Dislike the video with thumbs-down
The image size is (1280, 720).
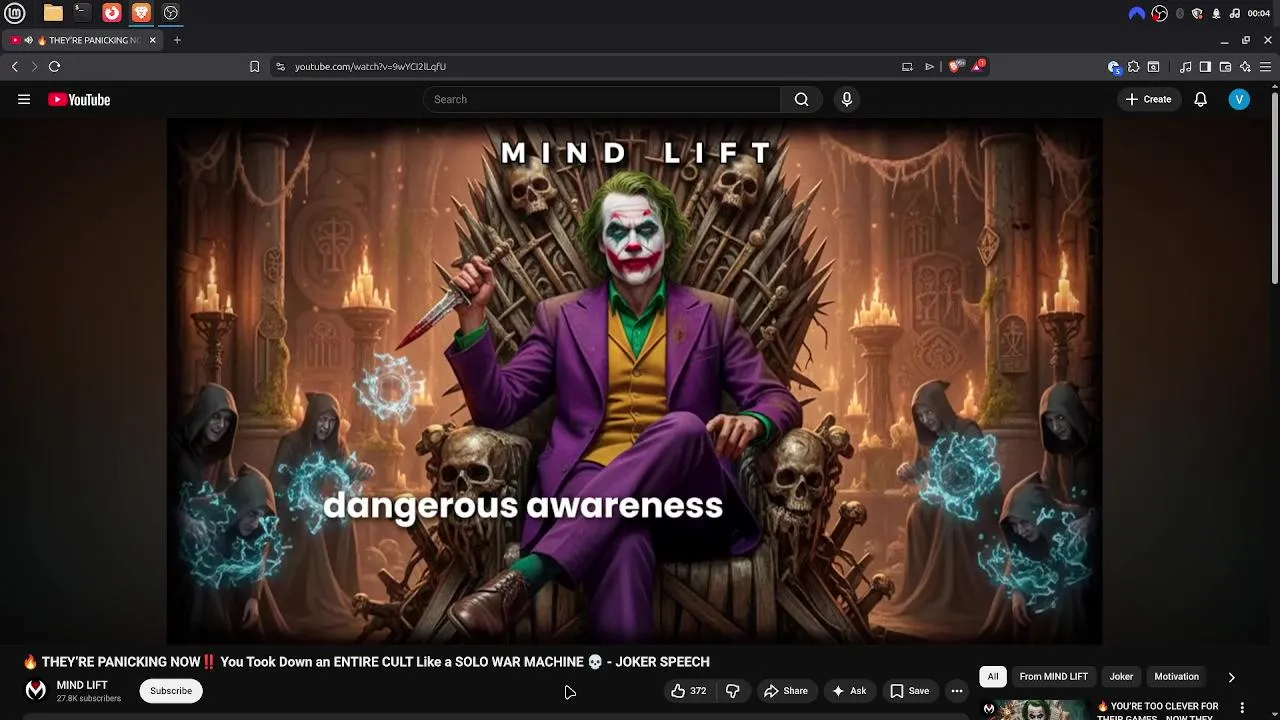click(732, 691)
